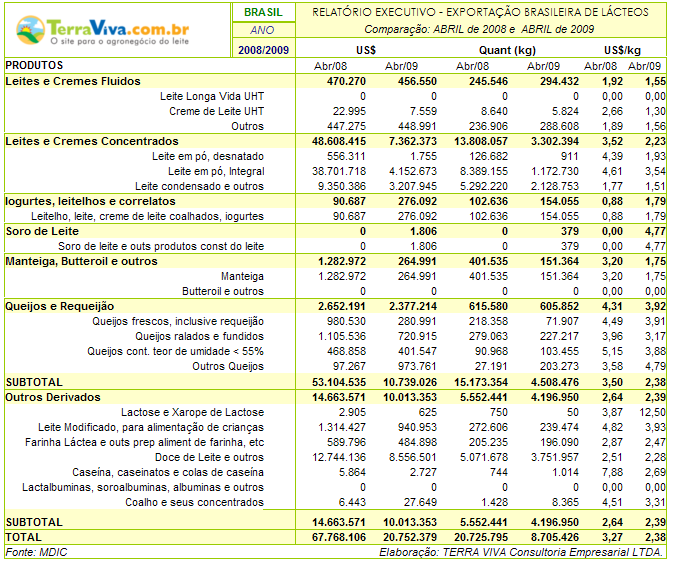Screen dimensions: 673x563
Task: Select the Fonte: MDIC footer text
Action: click(36, 552)
